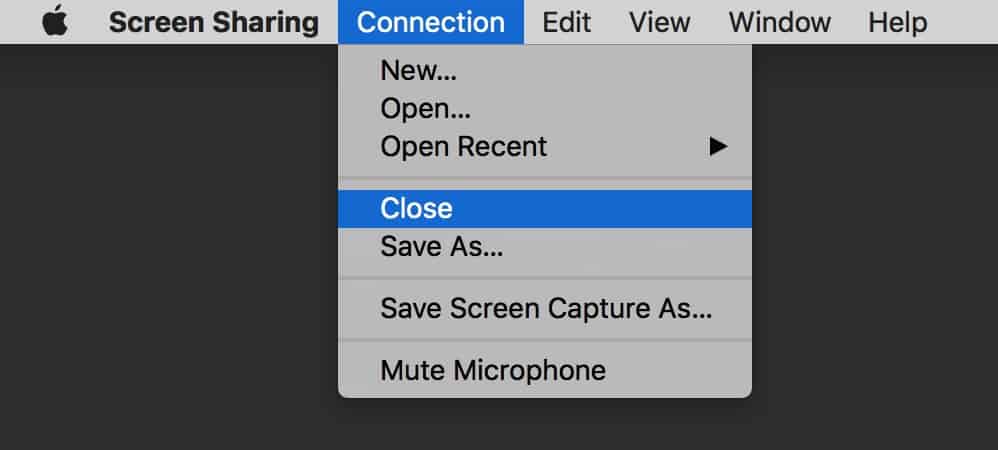Screen dimensions: 998x450
Task: Open the View menu
Action: click(659, 22)
